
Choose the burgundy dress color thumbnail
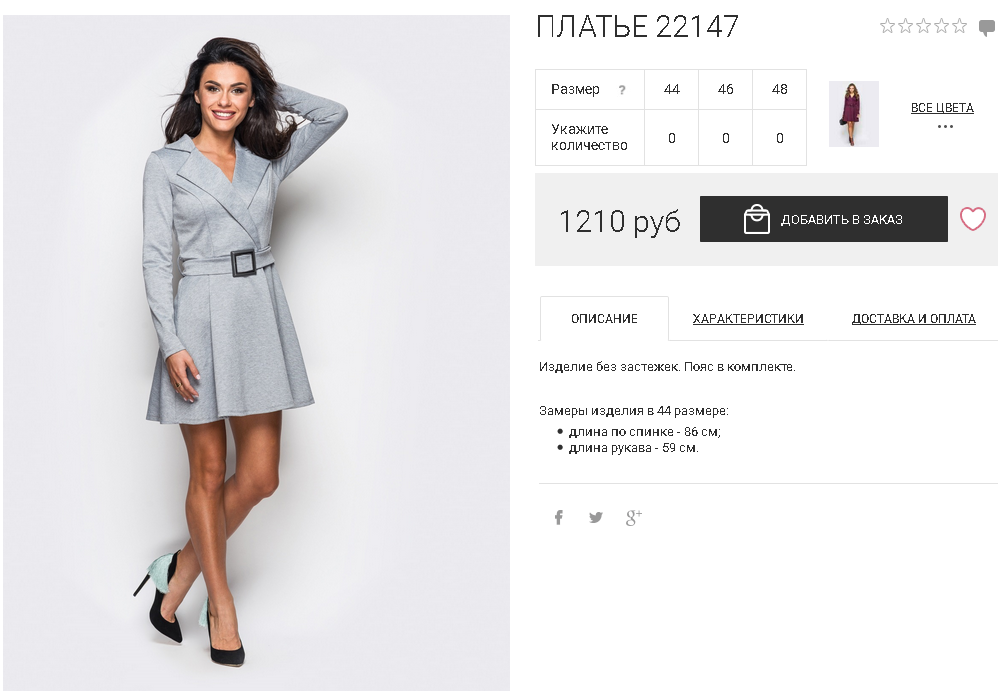[854, 114]
